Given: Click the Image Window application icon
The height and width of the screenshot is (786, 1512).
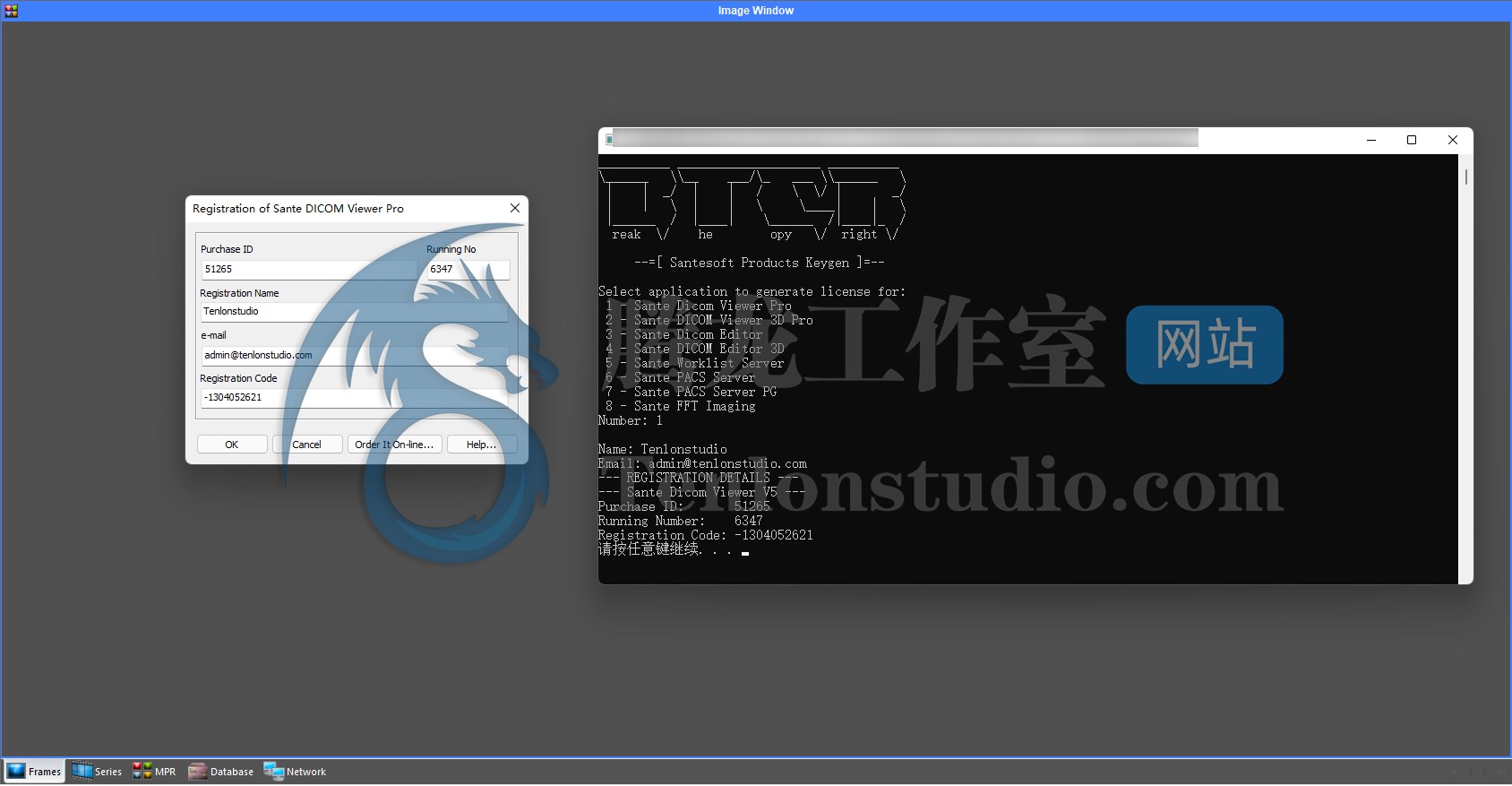Looking at the screenshot, I should tap(11, 11).
